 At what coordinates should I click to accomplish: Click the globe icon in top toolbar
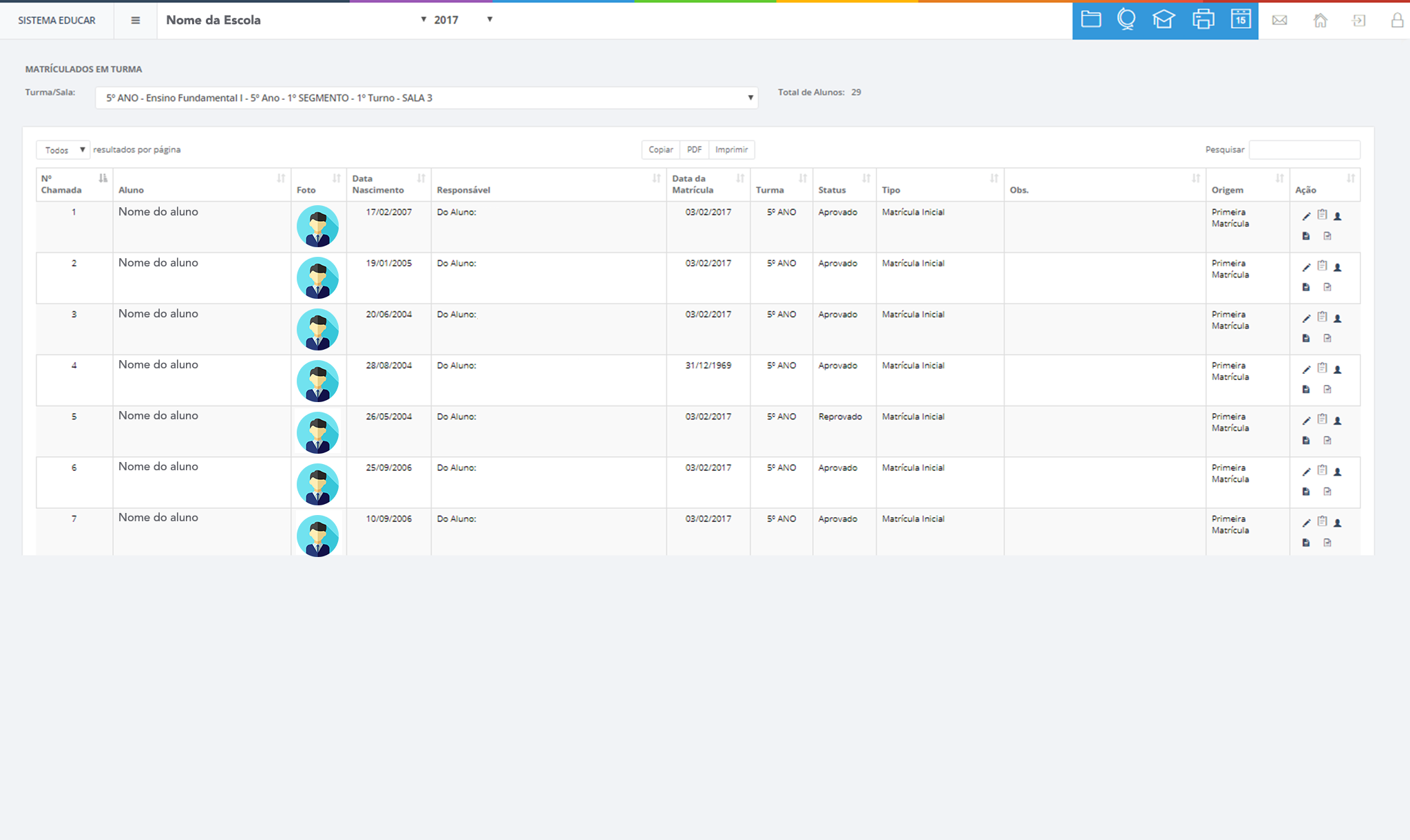pyautogui.click(x=1126, y=19)
